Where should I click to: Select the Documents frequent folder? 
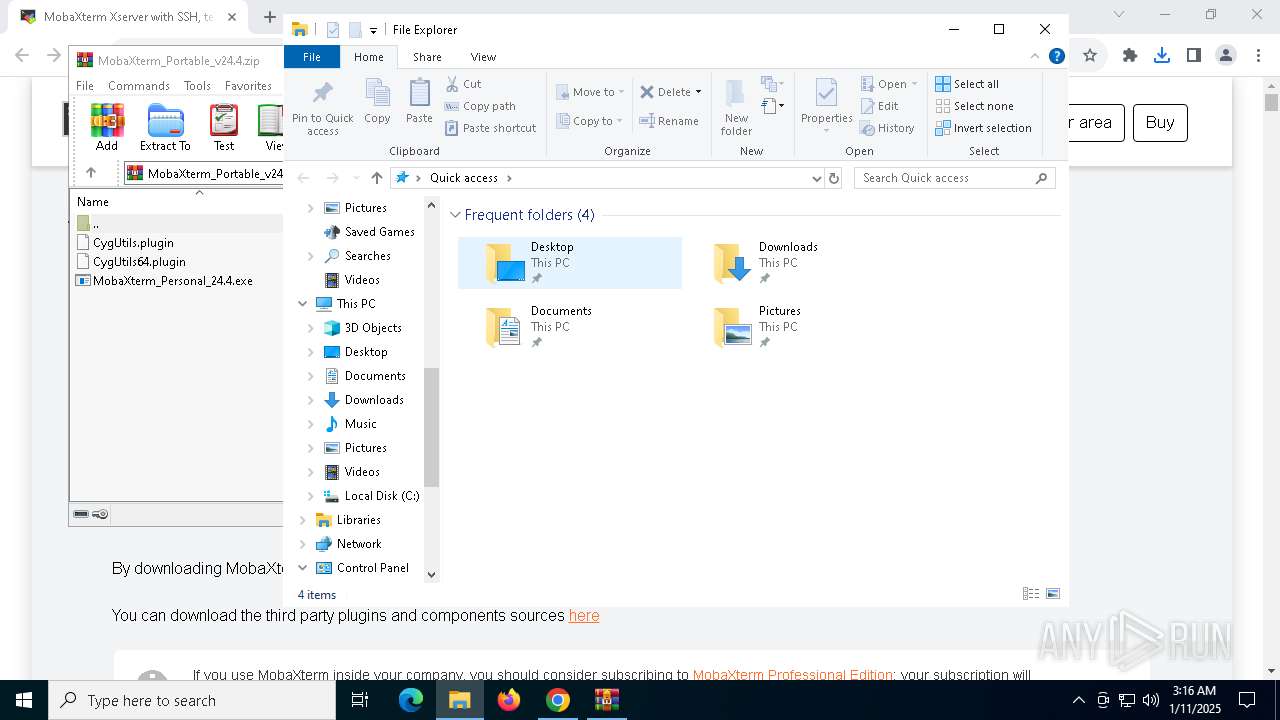tap(570, 327)
